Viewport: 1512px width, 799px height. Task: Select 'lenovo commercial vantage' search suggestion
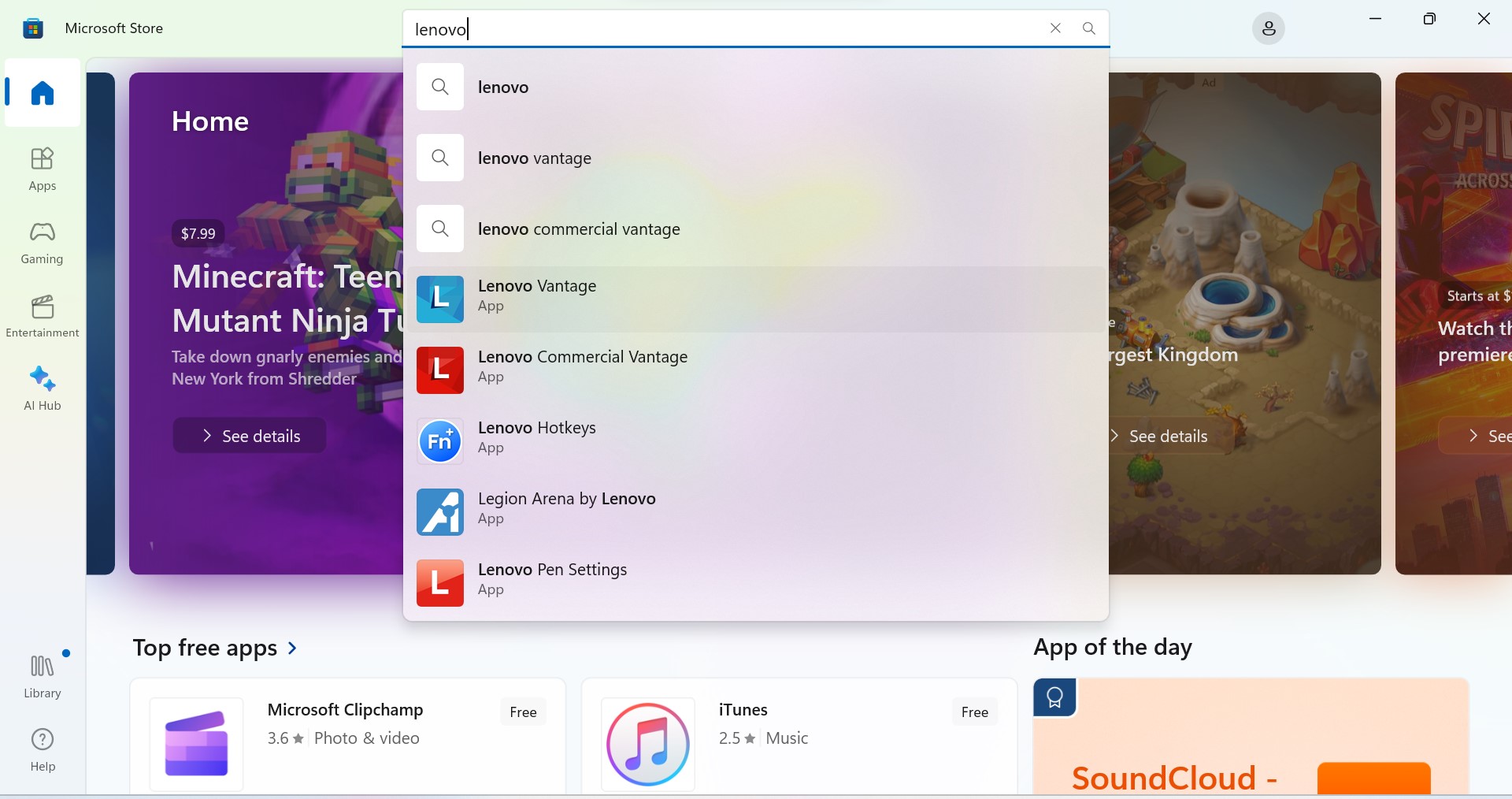pyautogui.click(x=579, y=229)
